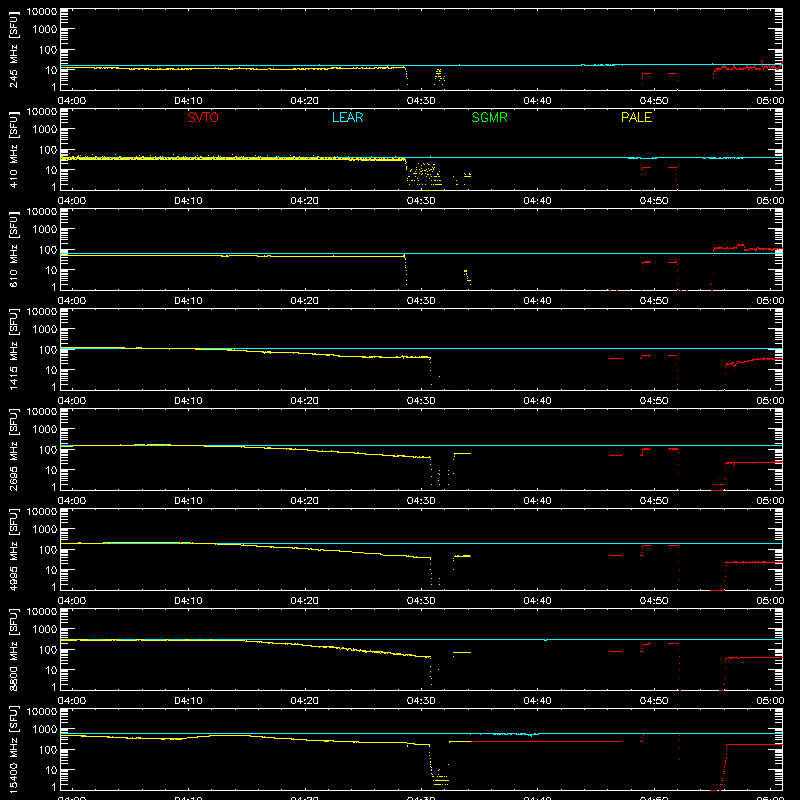Select the '1415 MHz [SFU]' axis title
The height and width of the screenshot is (800, 800).
[x=13, y=349]
